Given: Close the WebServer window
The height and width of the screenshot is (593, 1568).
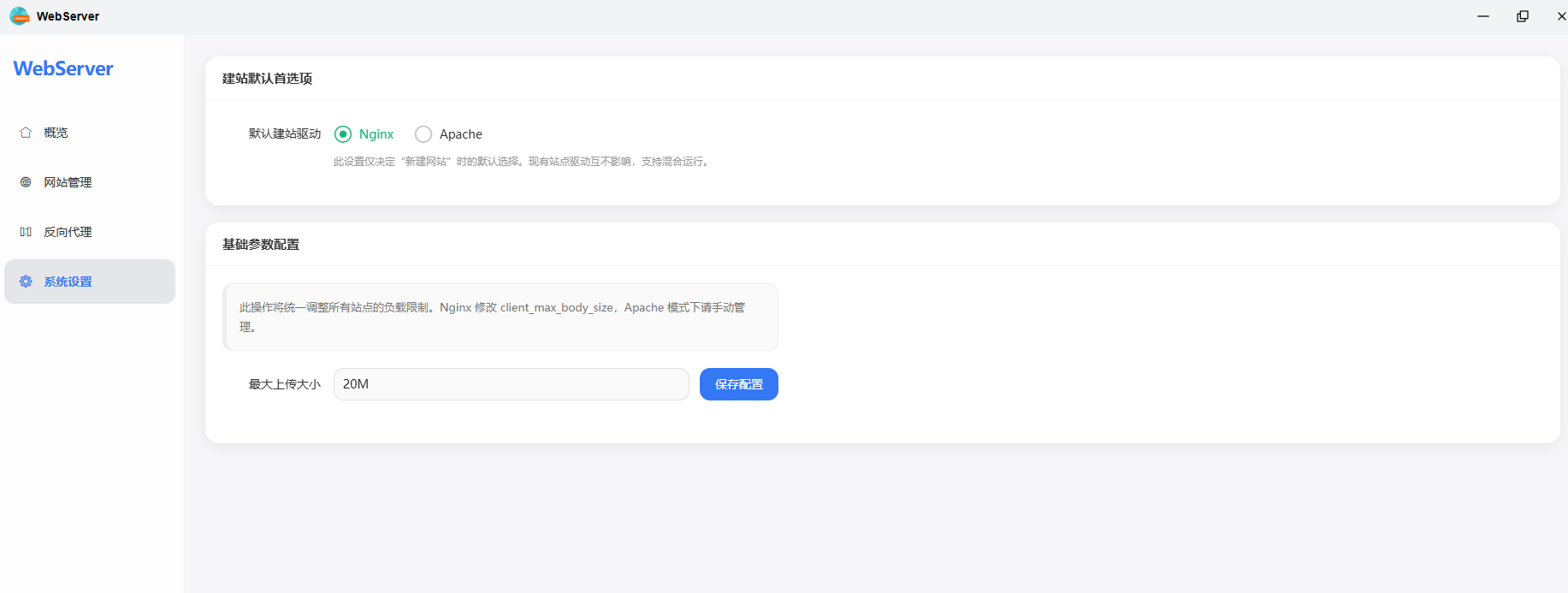Looking at the screenshot, I should (1561, 16).
